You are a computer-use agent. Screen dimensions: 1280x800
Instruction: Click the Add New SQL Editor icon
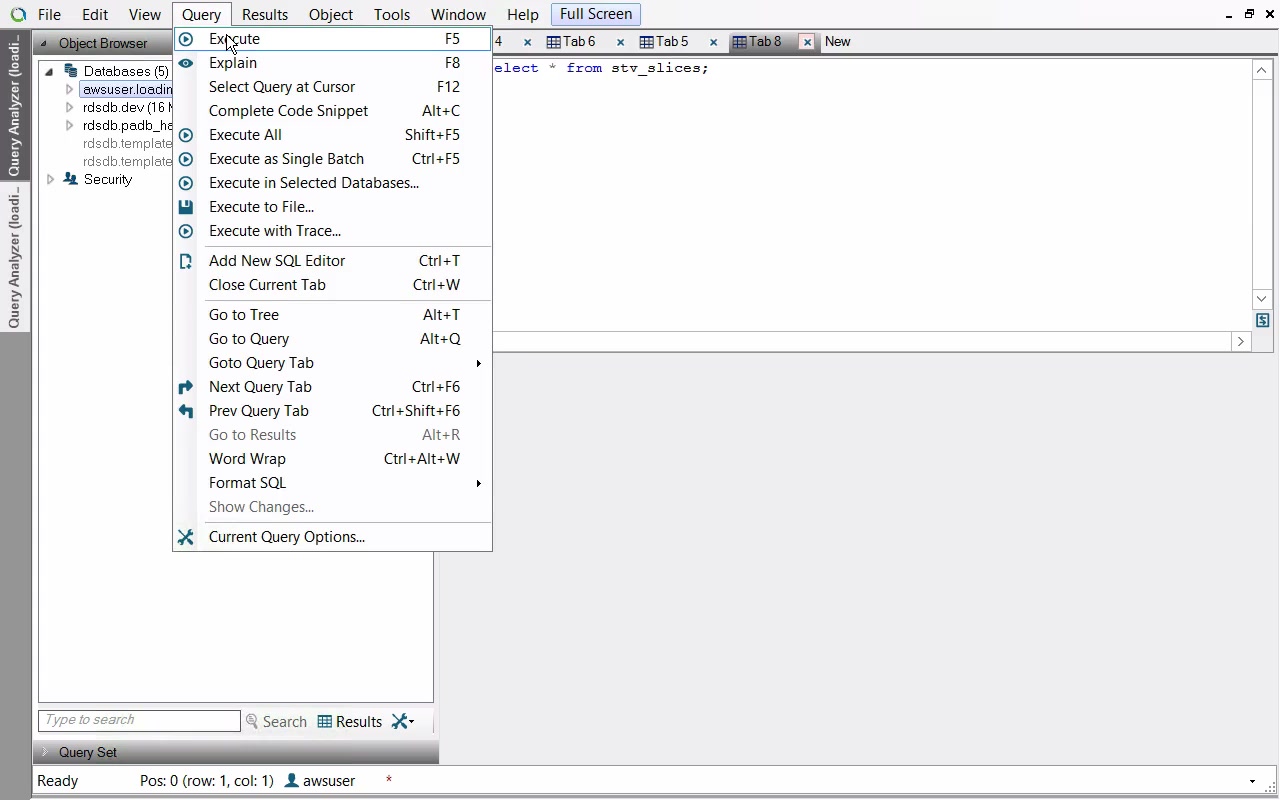tap(186, 261)
